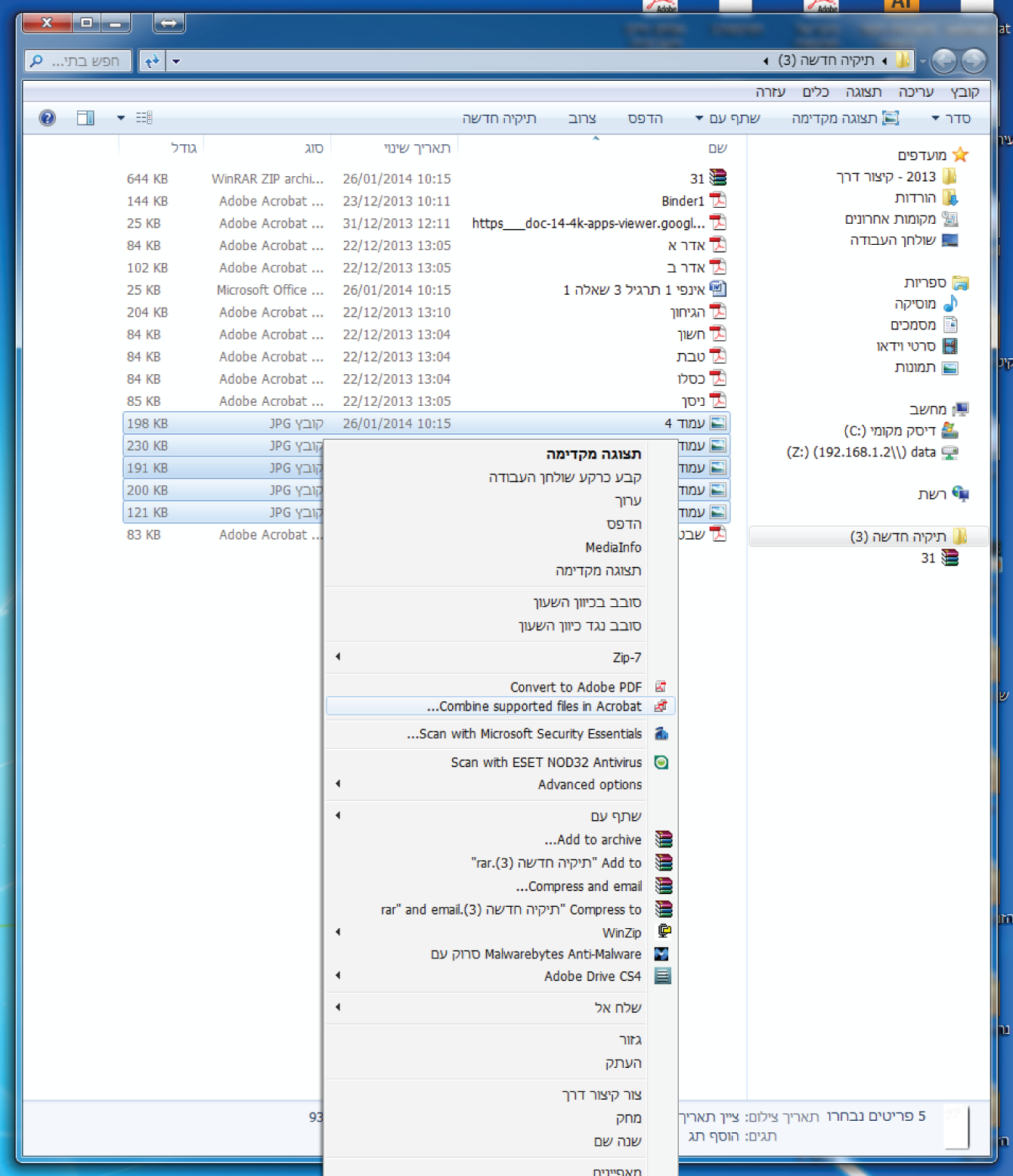The width and height of the screenshot is (1013, 1176).
Task: Select the file named כסלו
Action: 691,379
